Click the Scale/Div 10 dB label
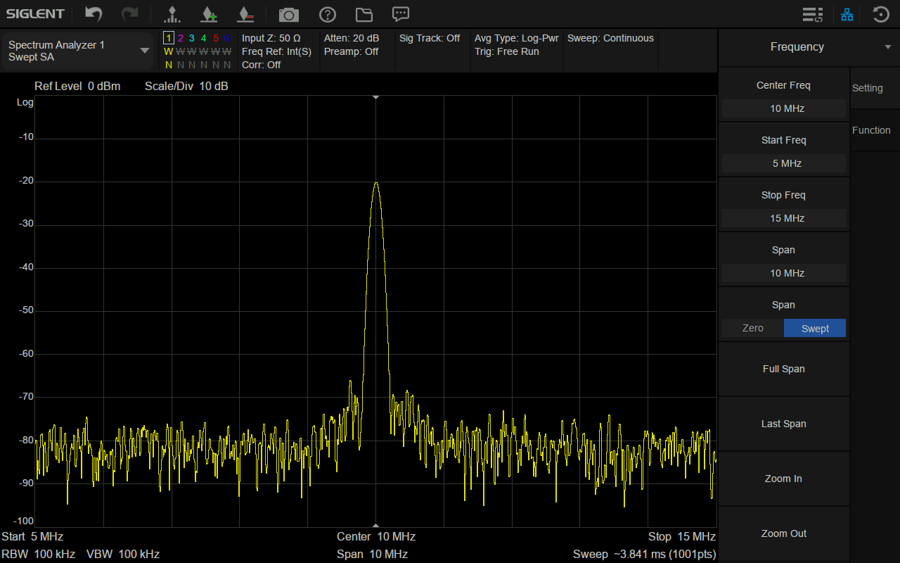The image size is (900, 563). coord(187,86)
